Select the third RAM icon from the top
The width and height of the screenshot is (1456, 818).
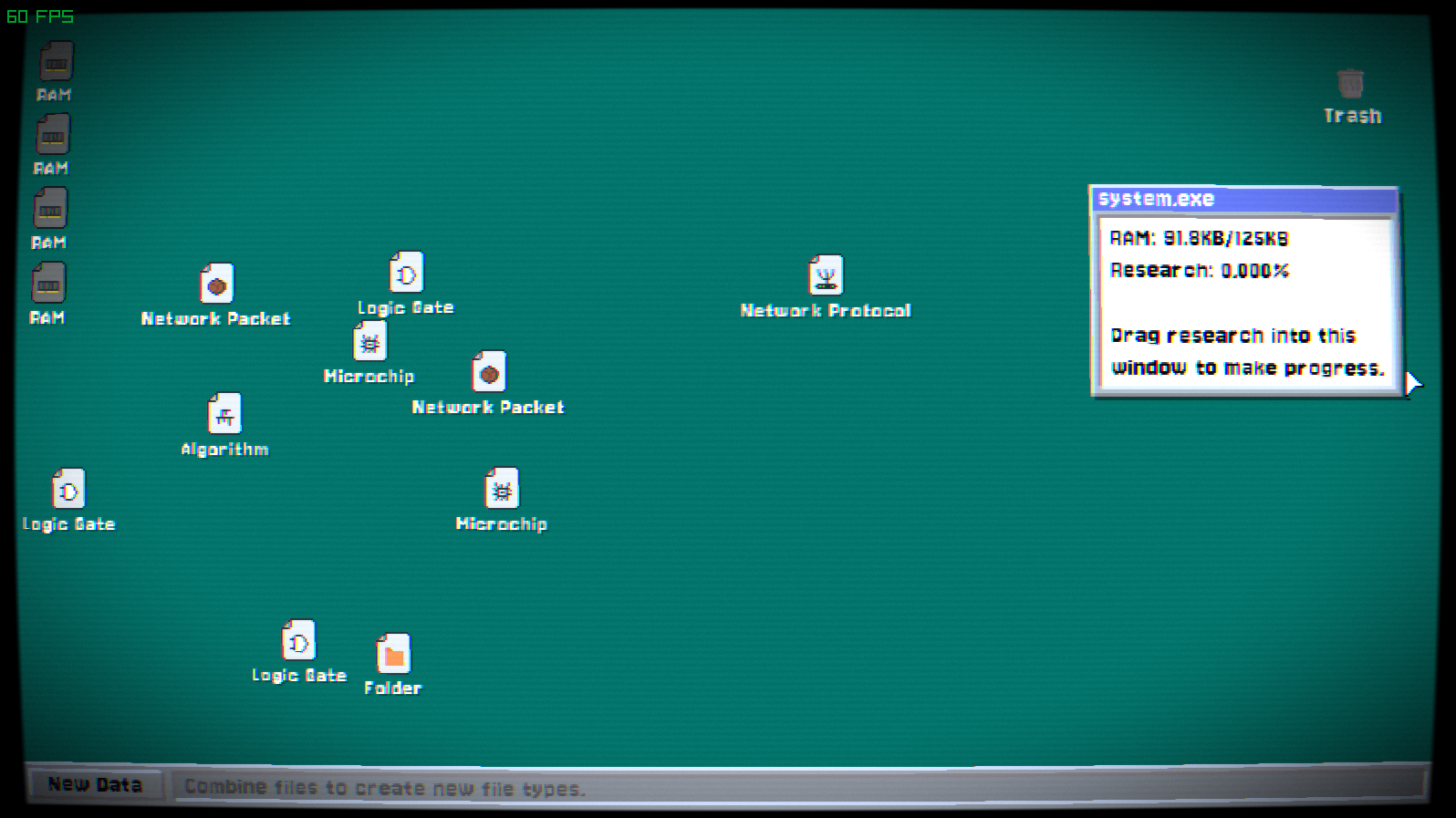50,209
